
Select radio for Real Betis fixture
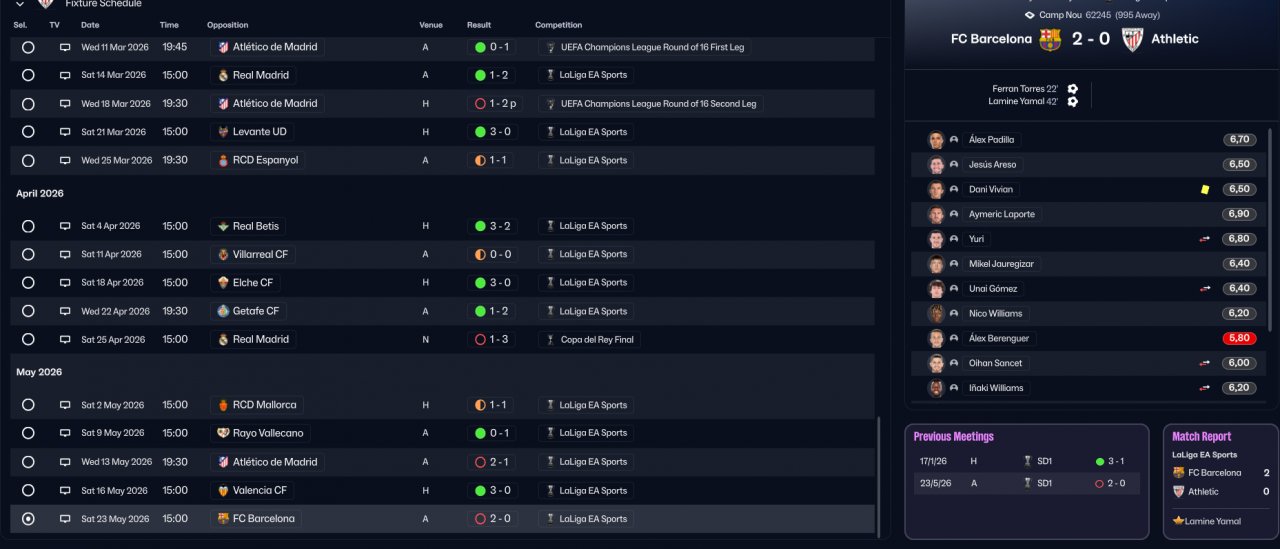click(x=28, y=226)
